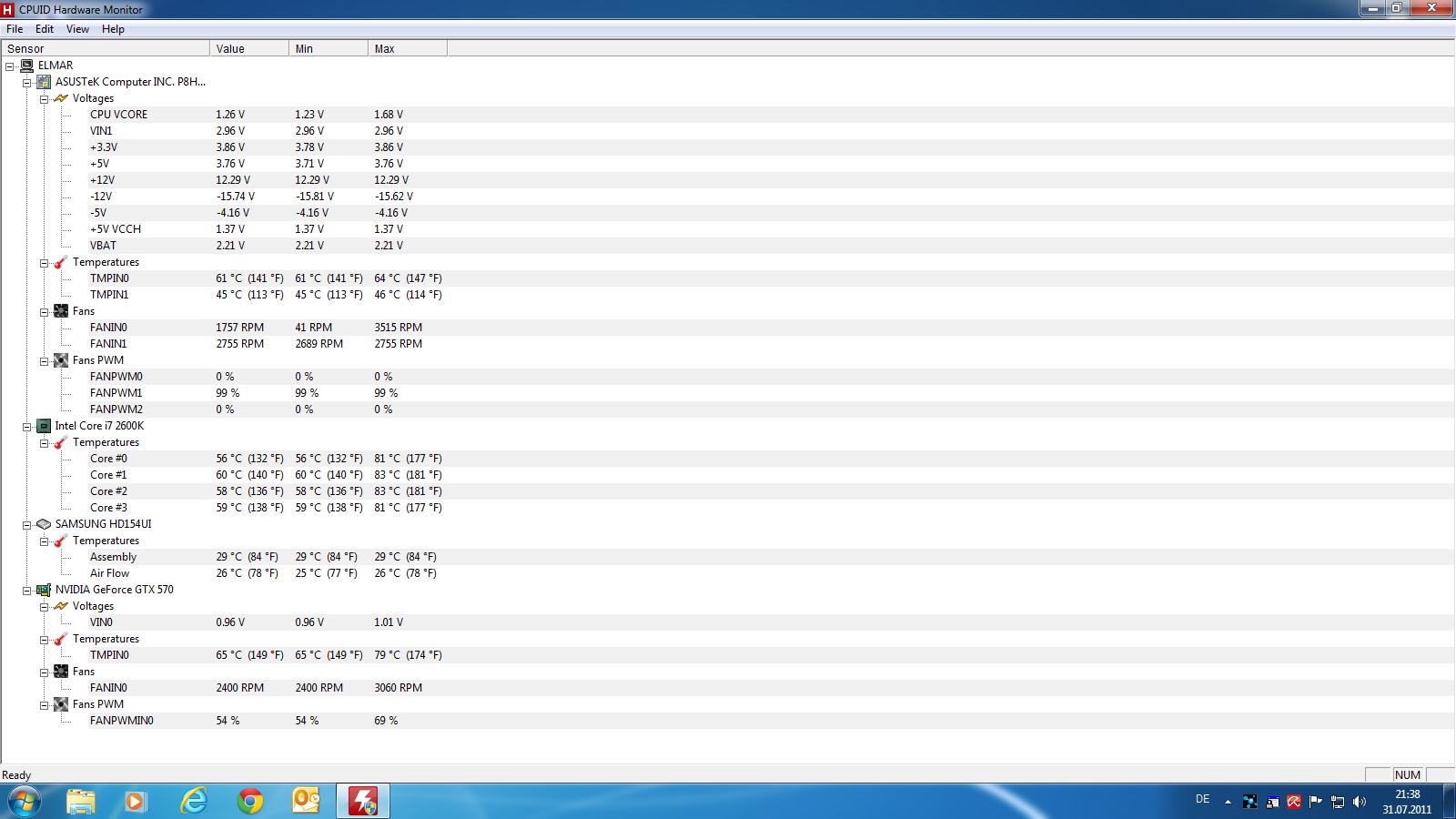This screenshot has width=1456, height=819.
Task: Click the Max column header
Action: tap(408, 48)
